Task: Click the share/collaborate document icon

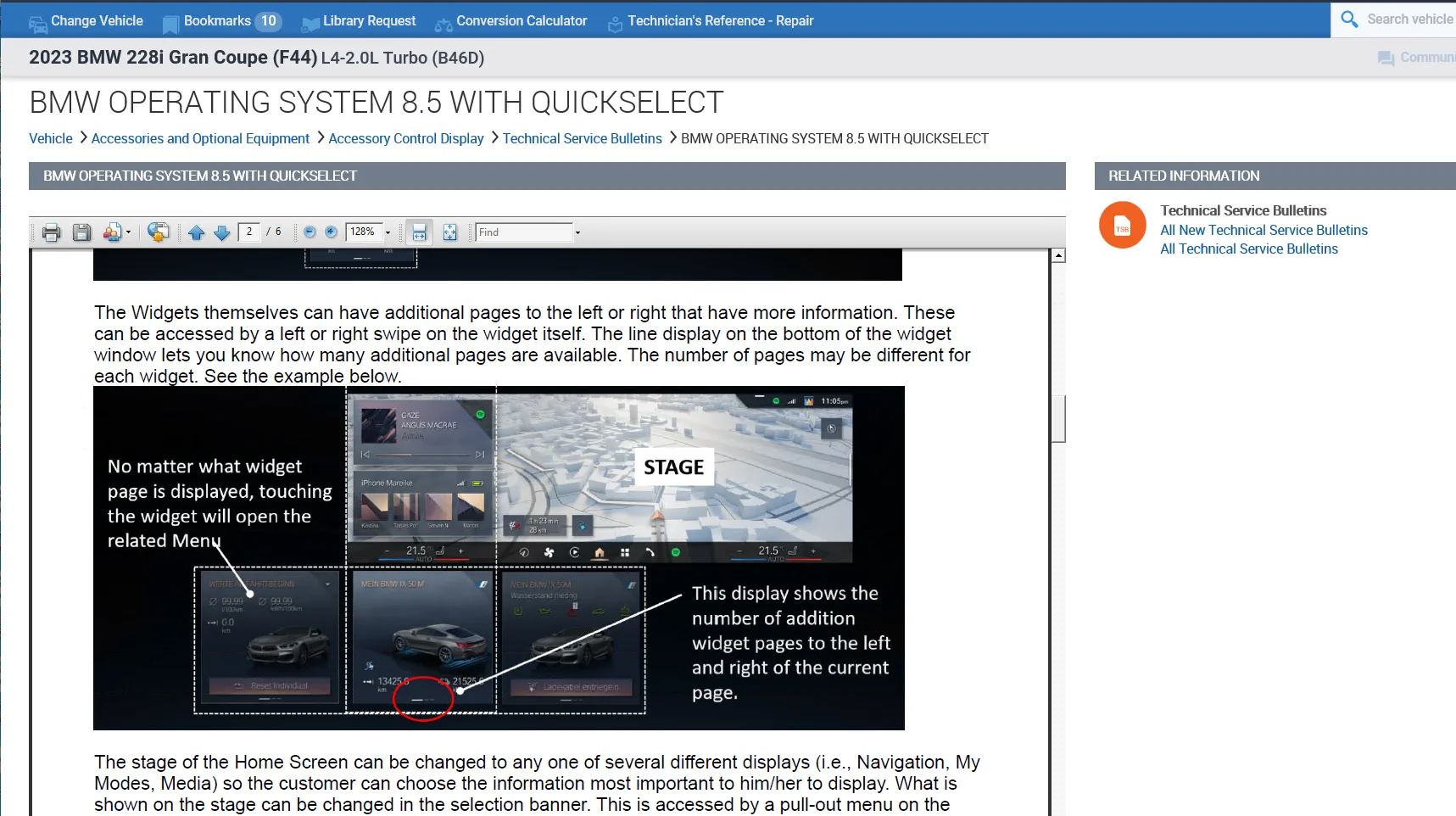Action: tap(112, 232)
